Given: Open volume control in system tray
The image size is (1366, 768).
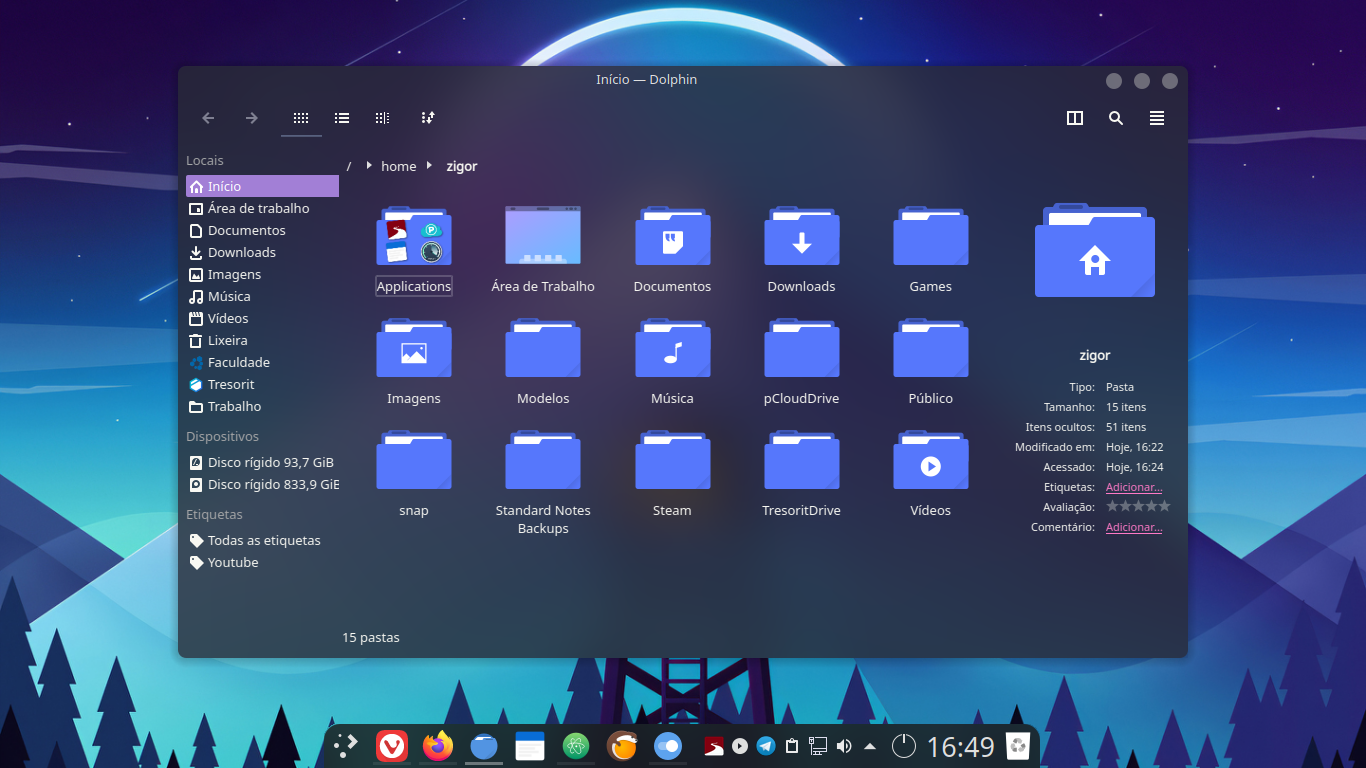Looking at the screenshot, I should [x=844, y=746].
